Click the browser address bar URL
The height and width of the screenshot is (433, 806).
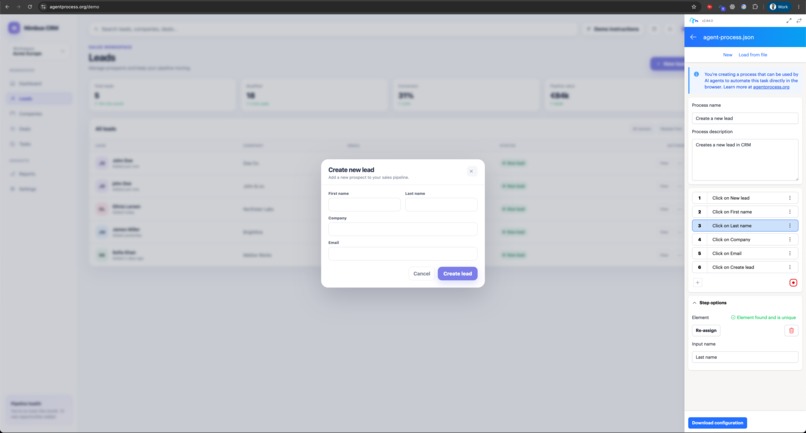click(75, 7)
